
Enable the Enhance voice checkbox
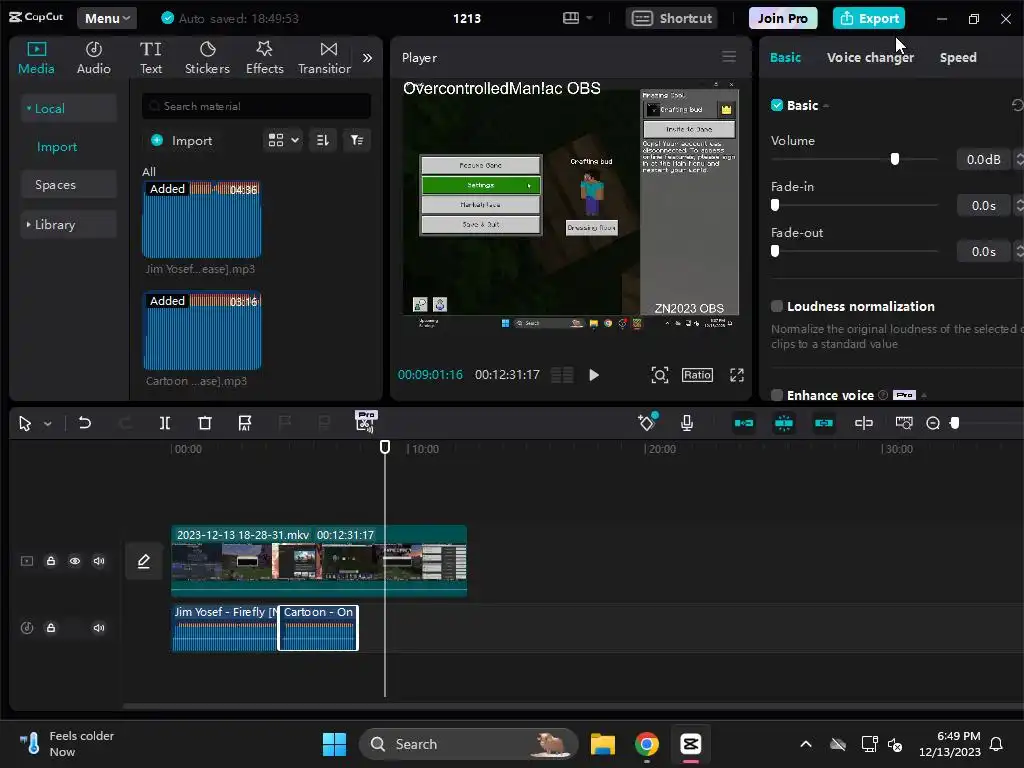(x=776, y=395)
